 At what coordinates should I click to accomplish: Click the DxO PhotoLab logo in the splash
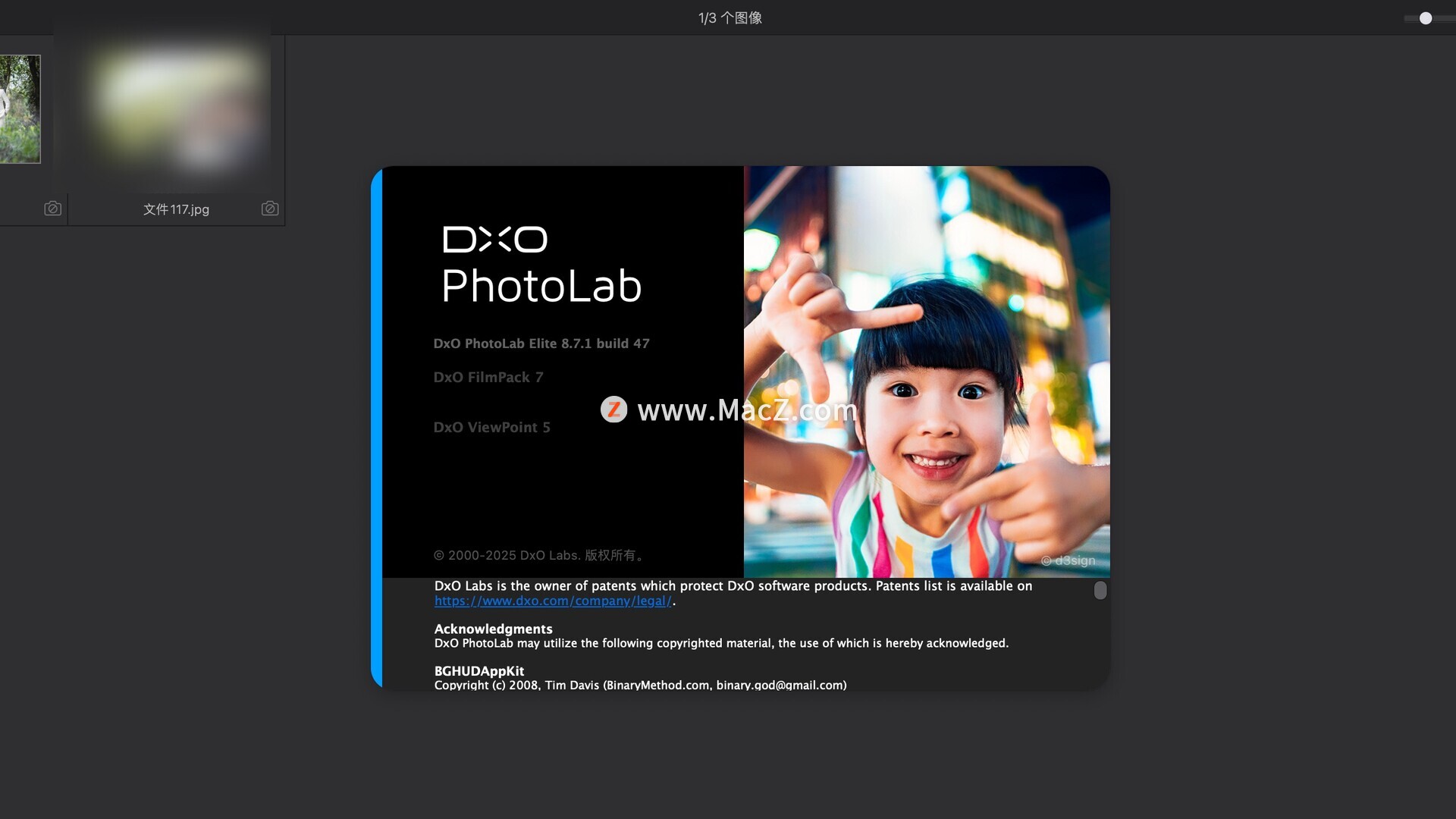point(541,265)
